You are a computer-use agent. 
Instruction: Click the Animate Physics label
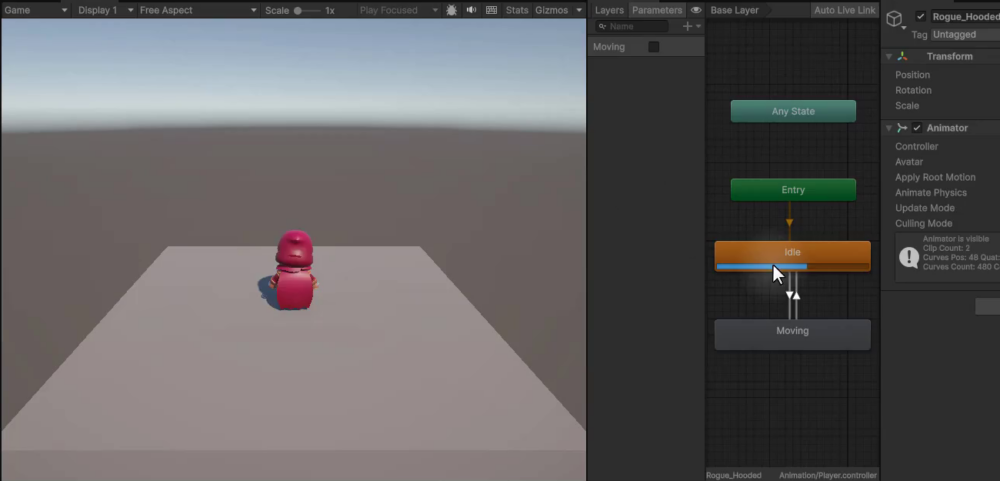tap(930, 192)
